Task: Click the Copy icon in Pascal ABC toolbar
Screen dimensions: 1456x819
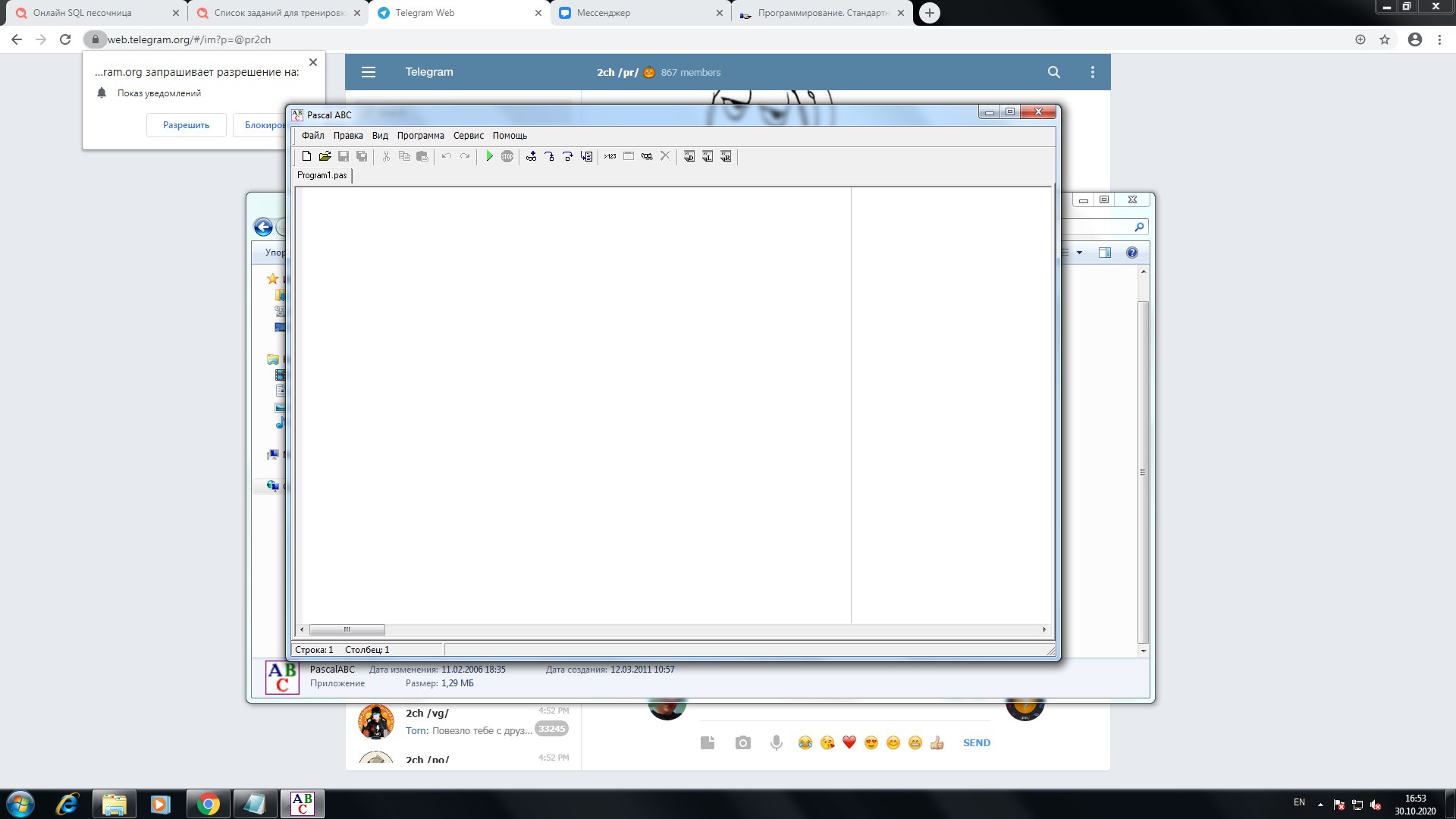Action: tap(404, 156)
